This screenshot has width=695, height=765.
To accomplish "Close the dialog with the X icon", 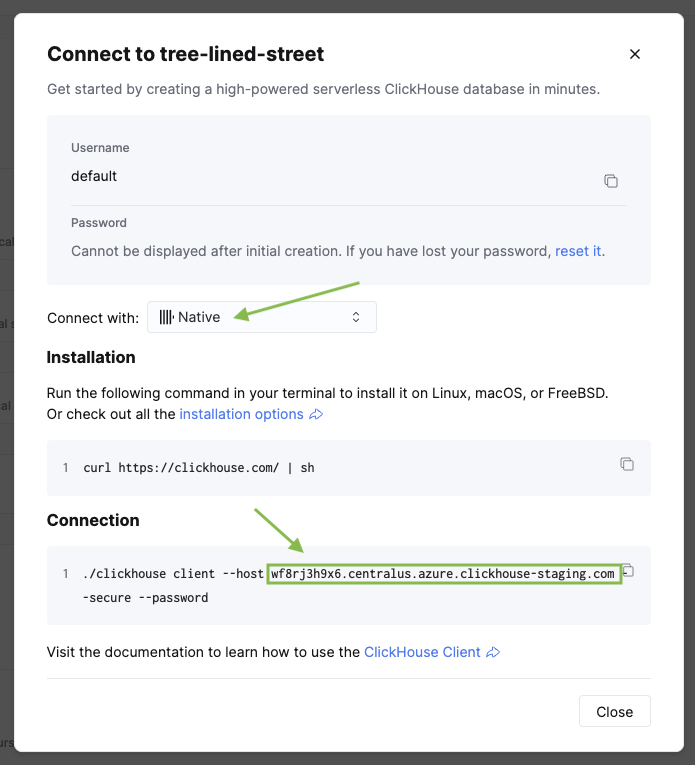I will tap(634, 55).
